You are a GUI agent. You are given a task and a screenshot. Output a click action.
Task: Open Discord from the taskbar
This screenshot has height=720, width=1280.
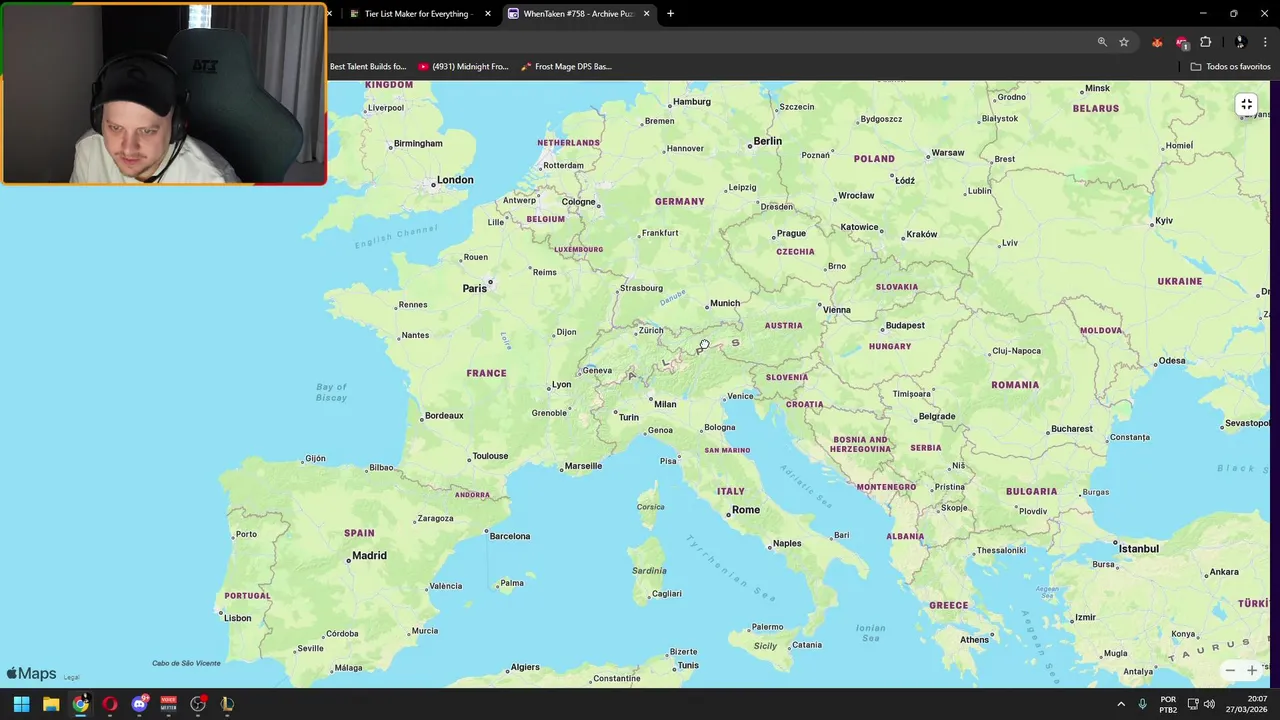(139, 704)
